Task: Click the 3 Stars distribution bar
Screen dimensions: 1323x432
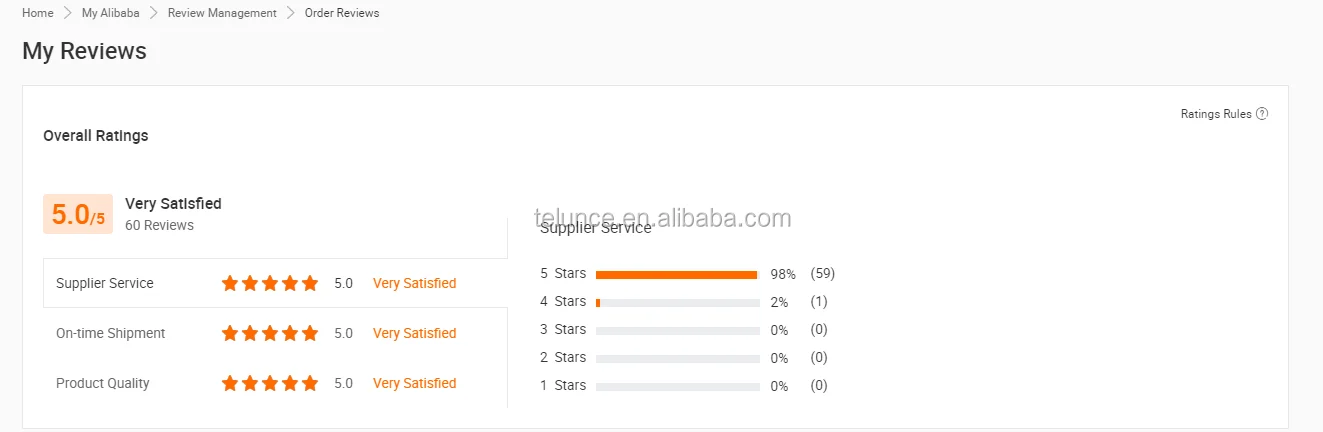Action: point(677,330)
